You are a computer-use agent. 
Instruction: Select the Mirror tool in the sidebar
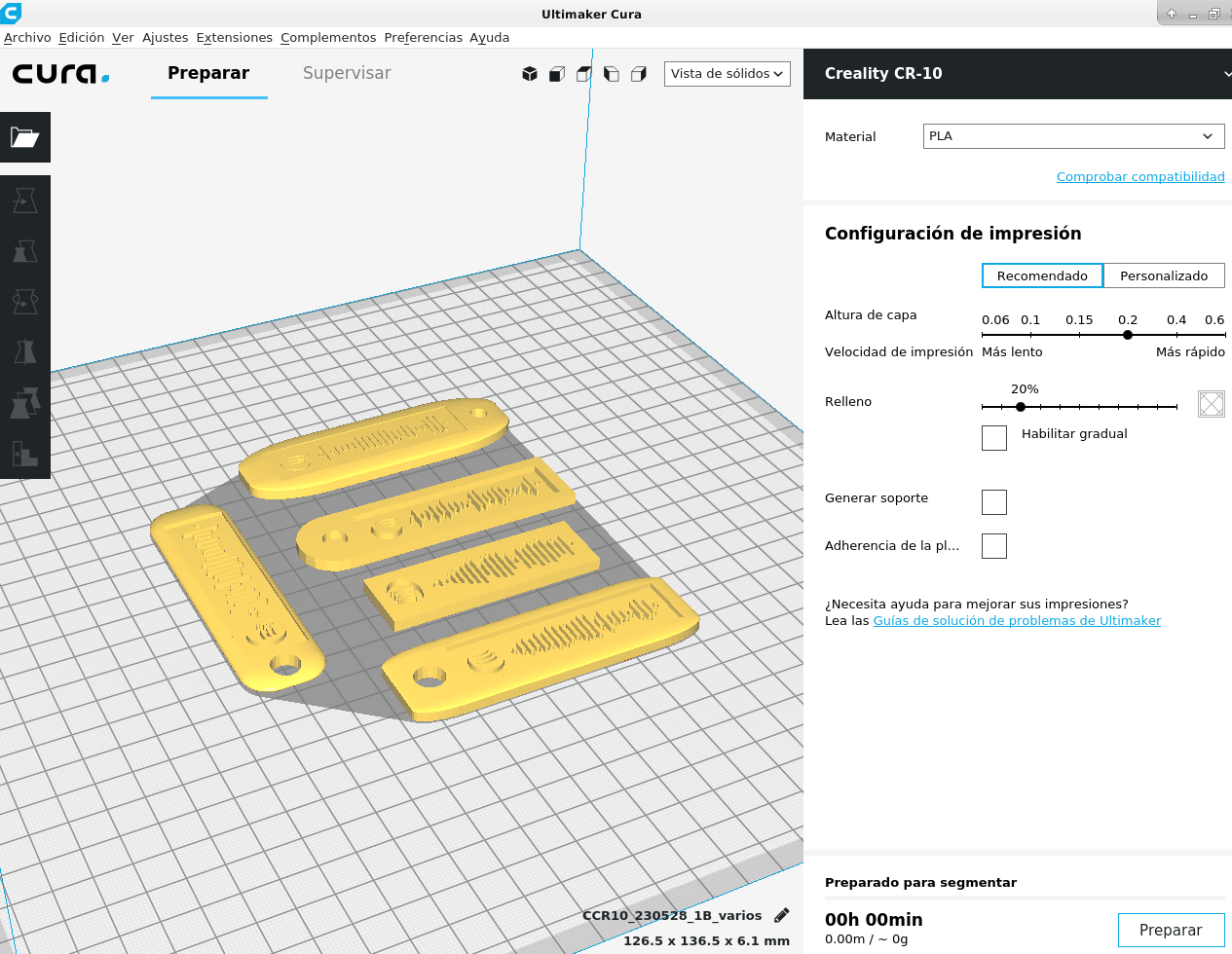pos(24,352)
